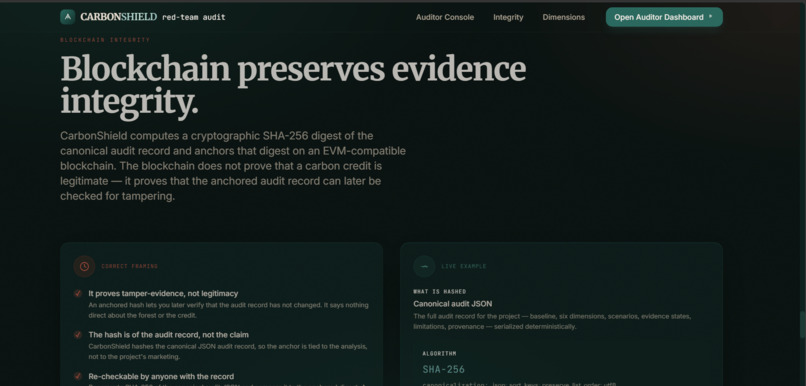
Task: Click 'The hash is of the audit record, not the claim'
Action: (x=169, y=335)
